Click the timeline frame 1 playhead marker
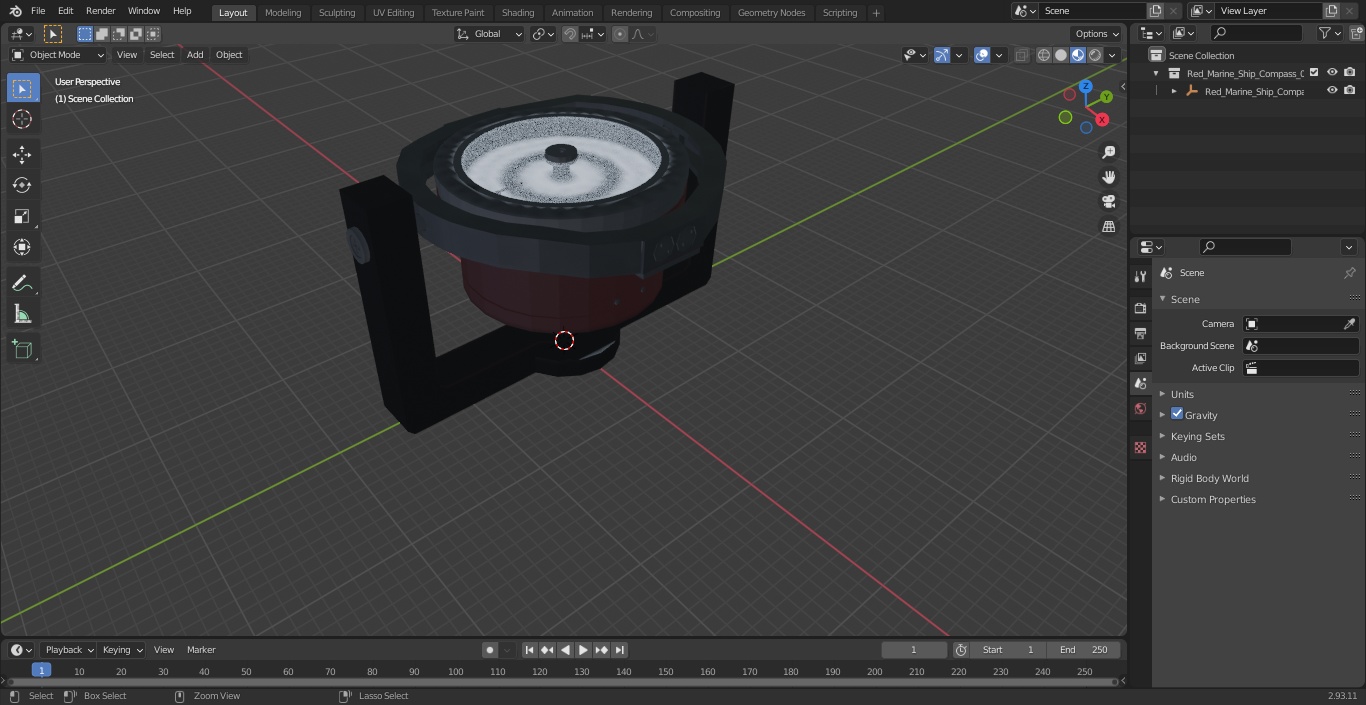Image resolution: width=1366 pixels, height=705 pixels. click(x=41, y=670)
